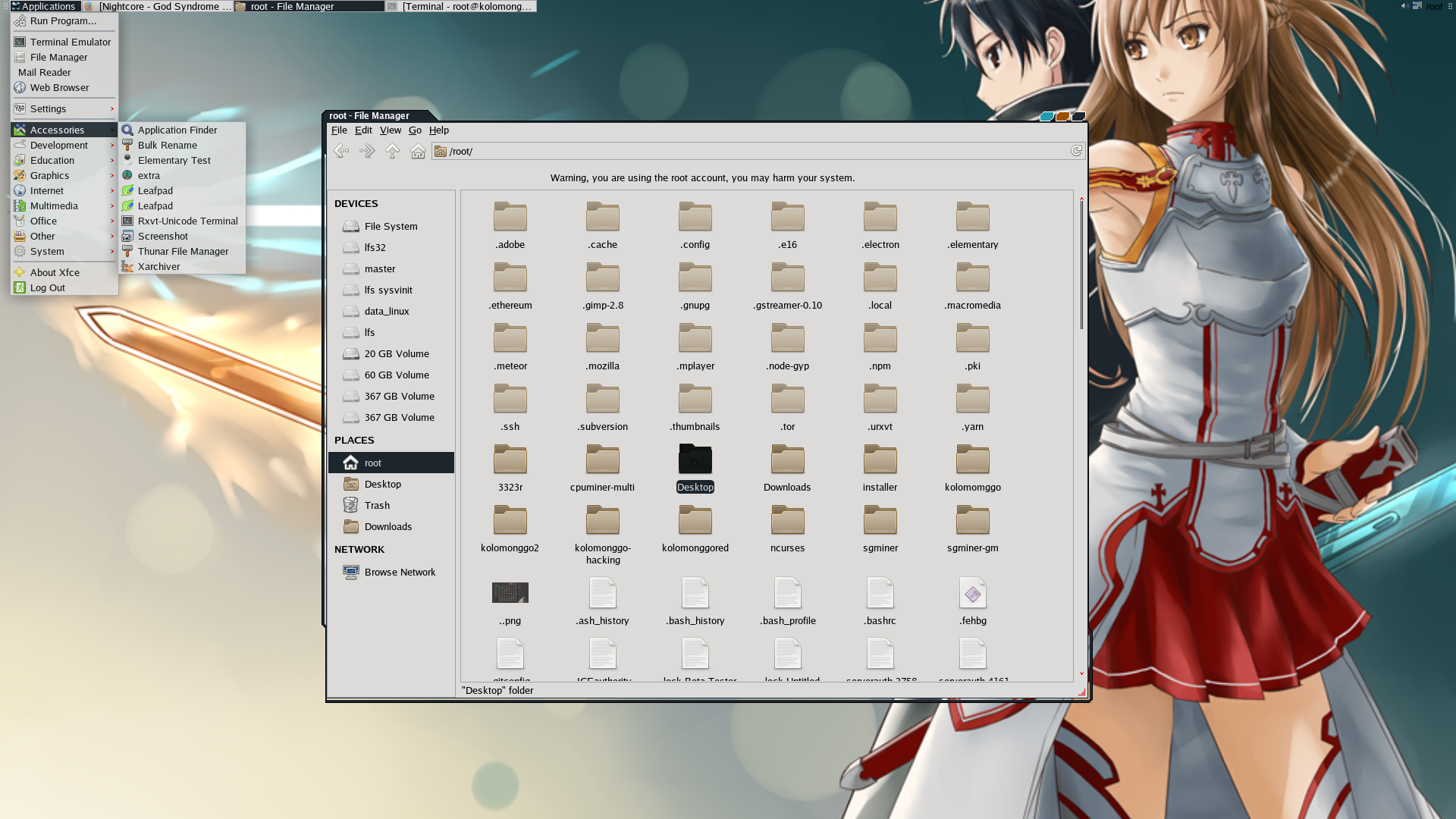Select the cpuminer-multi folder
This screenshot has width=1456, height=819.
pyautogui.click(x=603, y=468)
